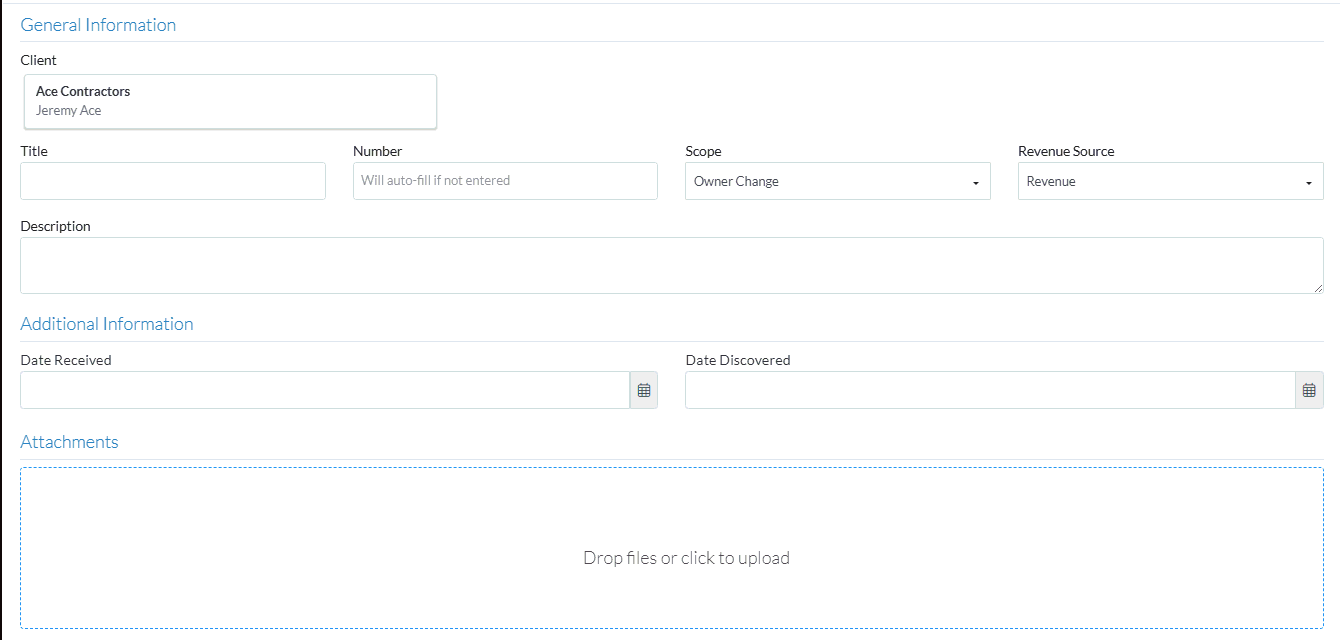Click the Date Discovered field label

(x=737, y=360)
